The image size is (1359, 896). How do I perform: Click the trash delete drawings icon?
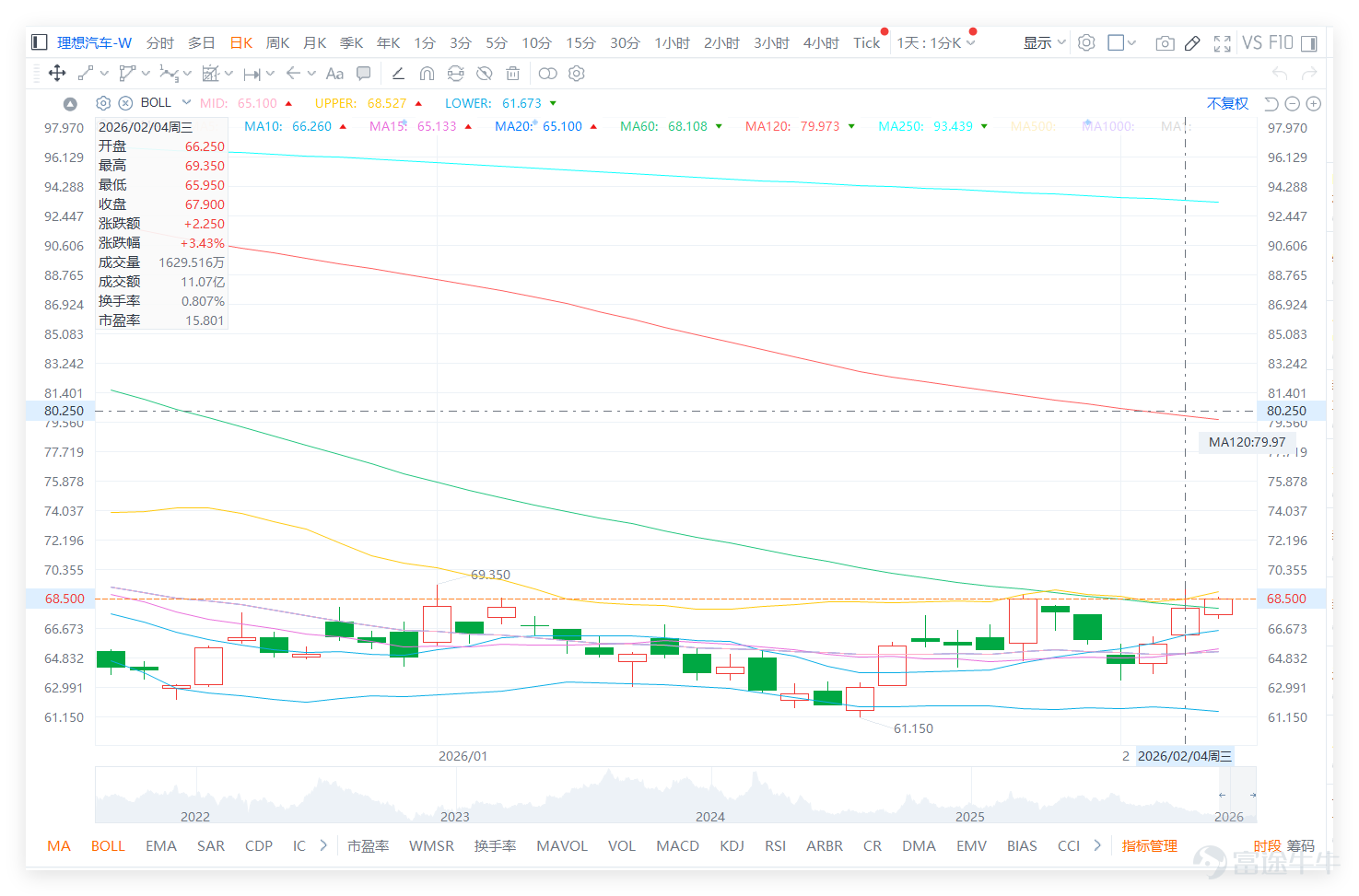[513, 74]
